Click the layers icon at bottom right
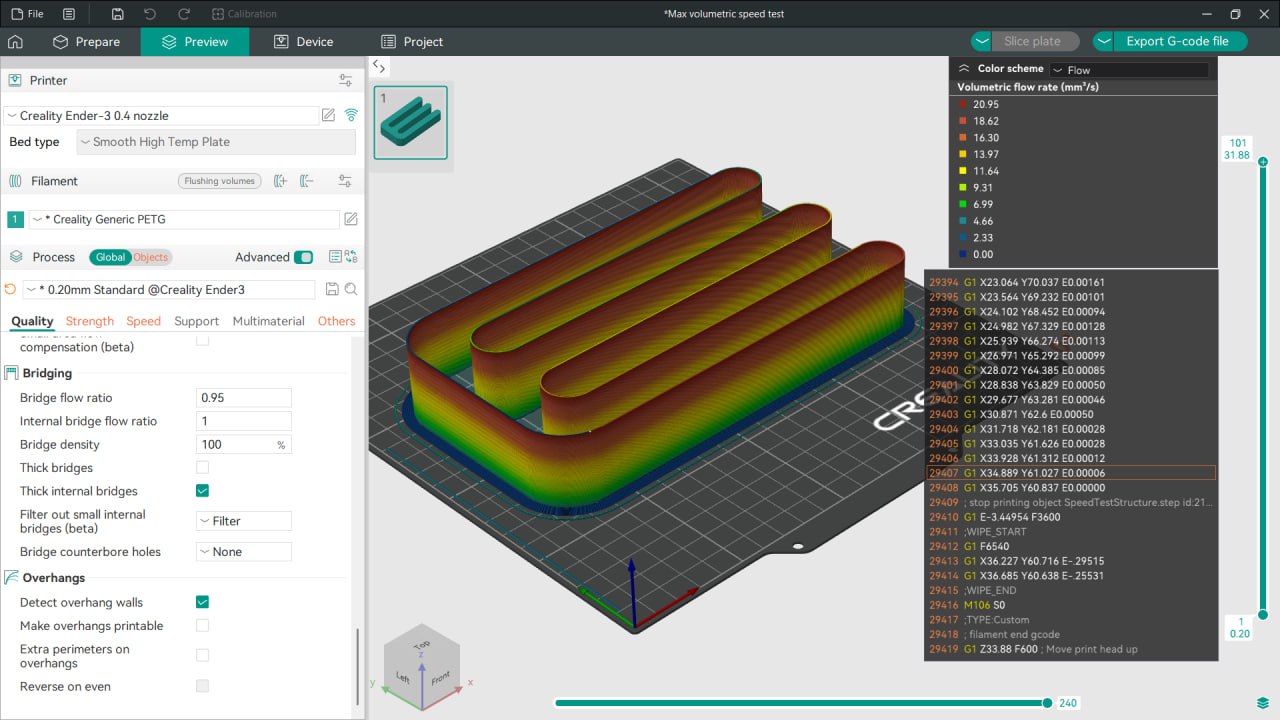Image resolution: width=1280 pixels, height=720 pixels. pyautogui.click(x=1263, y=703)
